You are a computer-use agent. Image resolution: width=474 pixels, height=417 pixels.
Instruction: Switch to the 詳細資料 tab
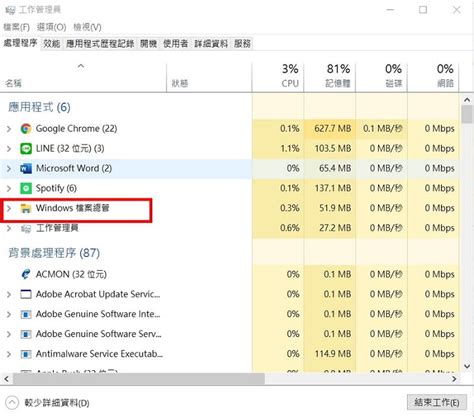[211, 44]
